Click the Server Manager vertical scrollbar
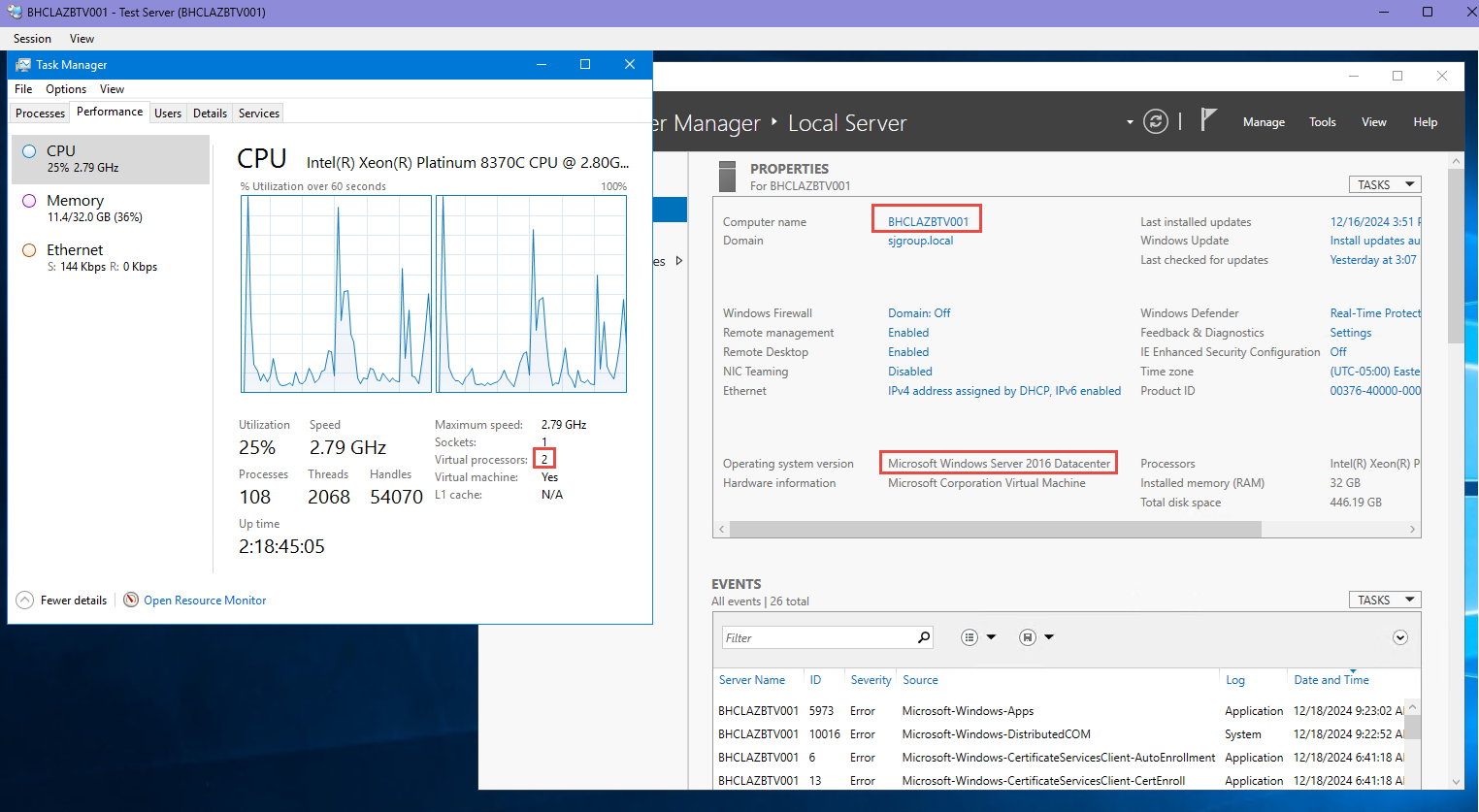The height and width of the screenshot is (812, 1479). click(x=1456, y=256)
